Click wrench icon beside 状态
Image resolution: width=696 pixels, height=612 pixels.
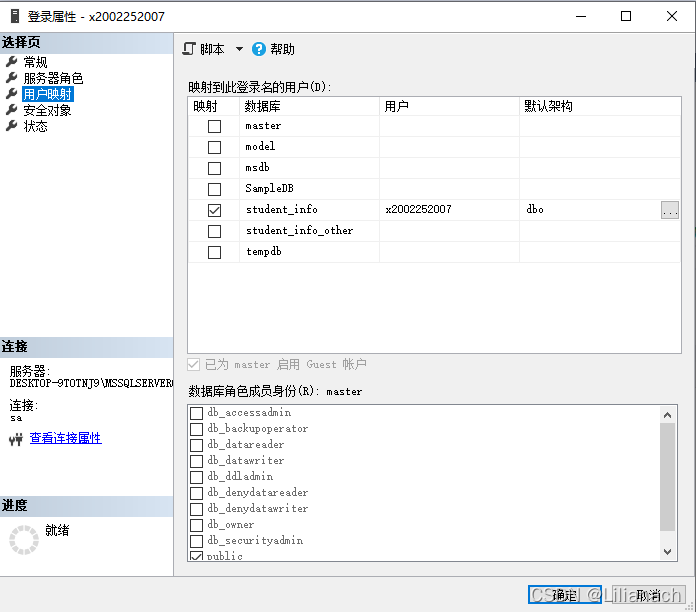(x=12, y=126)
